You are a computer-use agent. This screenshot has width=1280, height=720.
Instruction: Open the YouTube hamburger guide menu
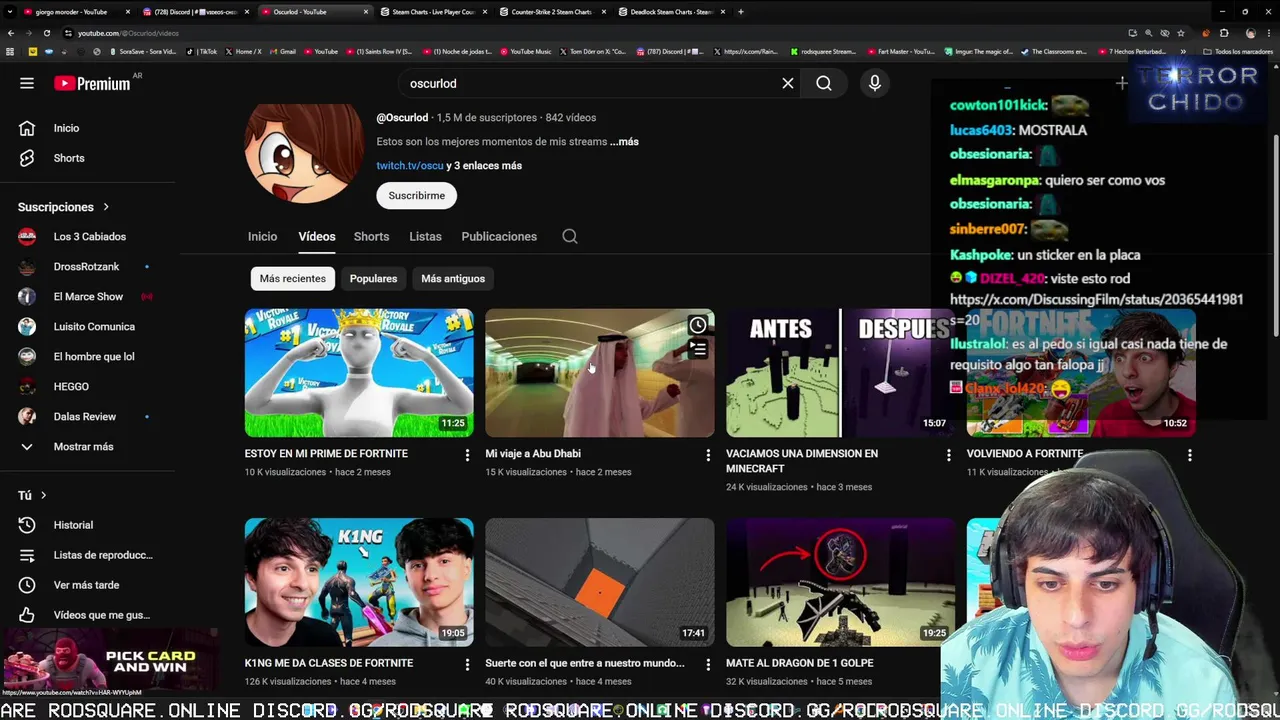point(27,83)
